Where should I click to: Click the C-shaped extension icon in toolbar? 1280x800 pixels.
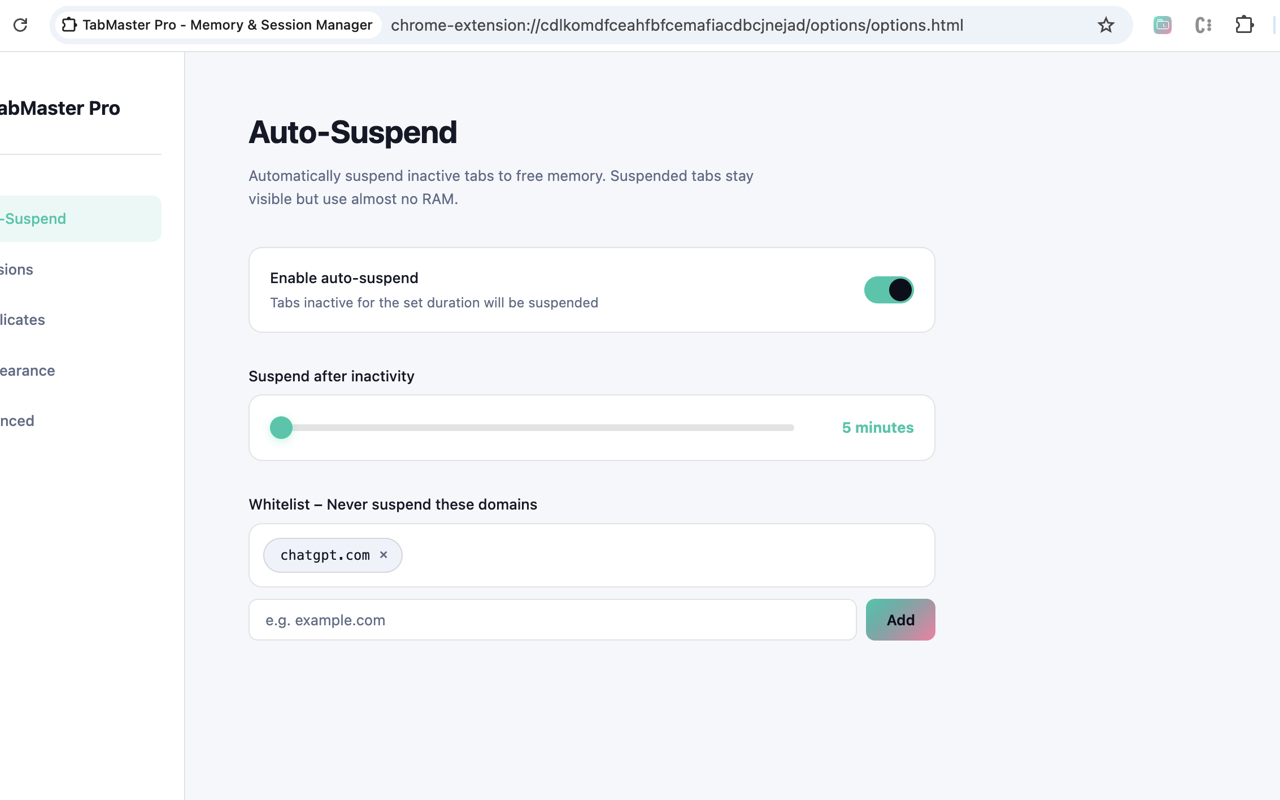[1203, 25]
